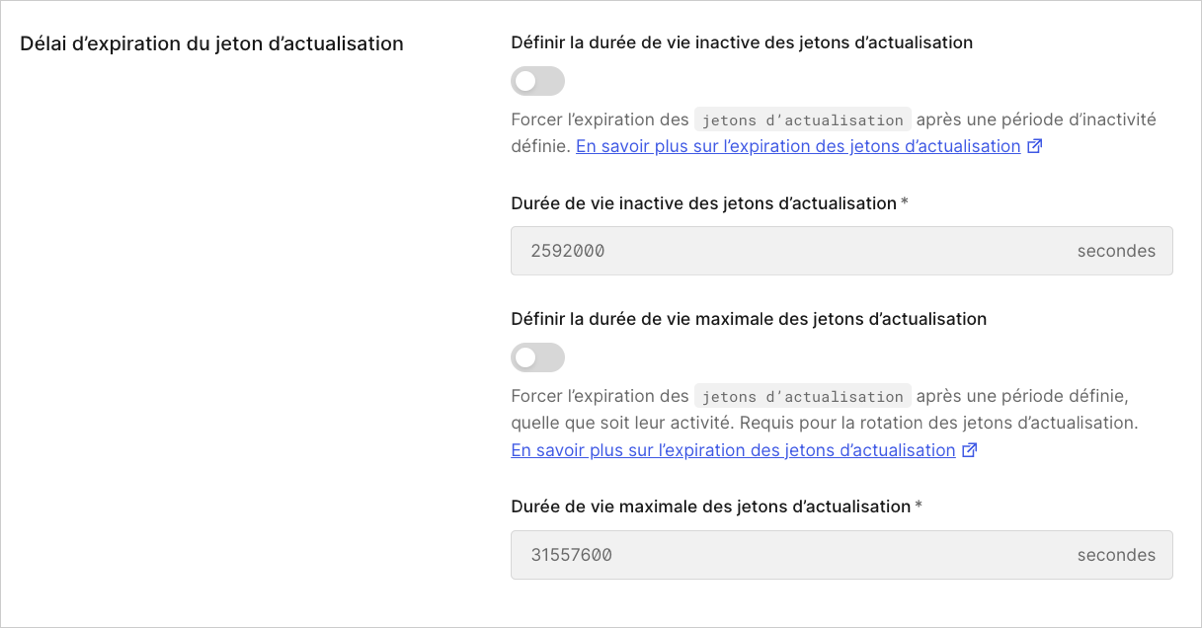Toggle the inactive refresh token lifetime switch
Image resolution: width=1202 pixels, height=628 pixels.
[x=537, y=81]
